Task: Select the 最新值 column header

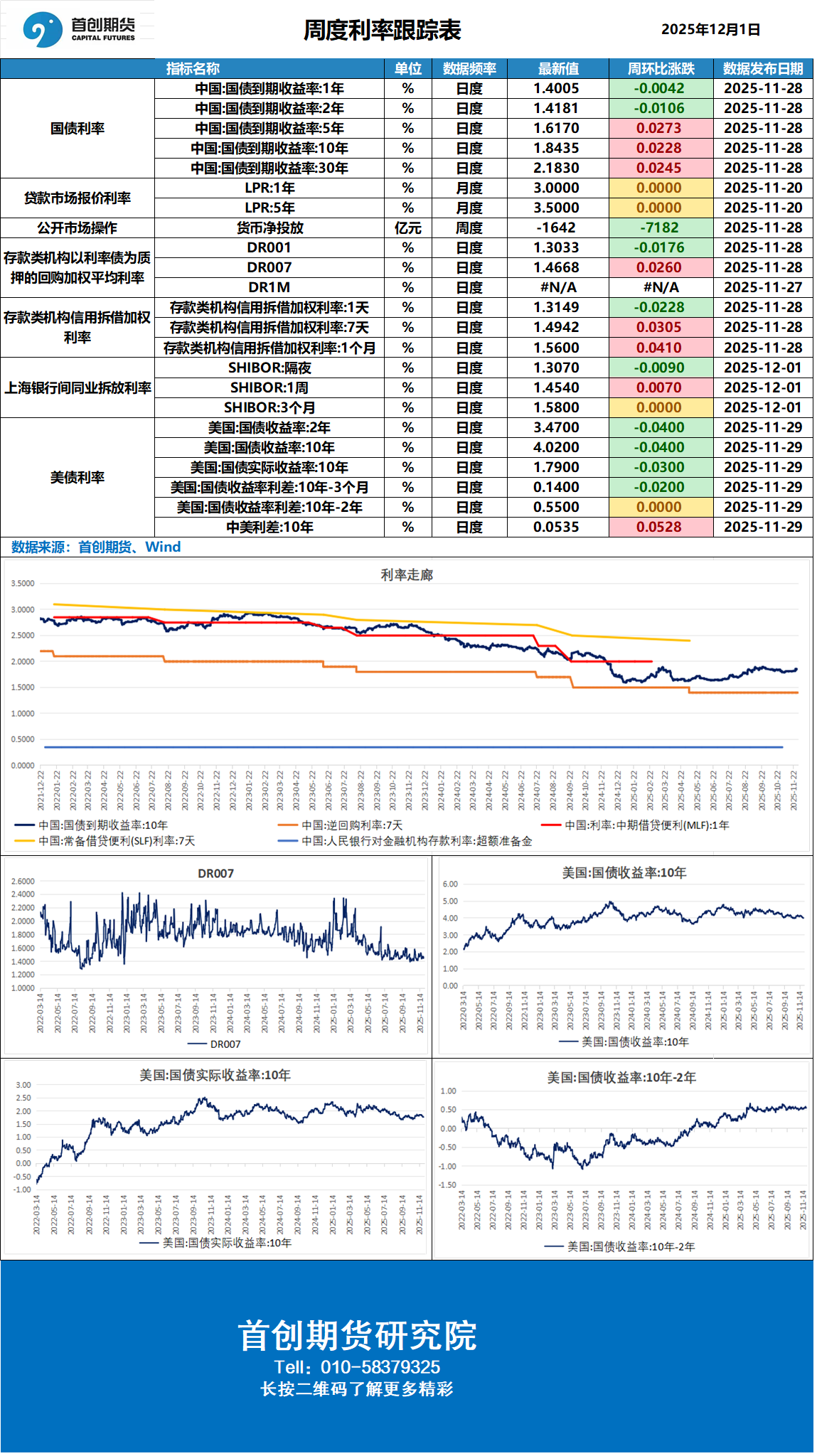Action: pos(557,69)
